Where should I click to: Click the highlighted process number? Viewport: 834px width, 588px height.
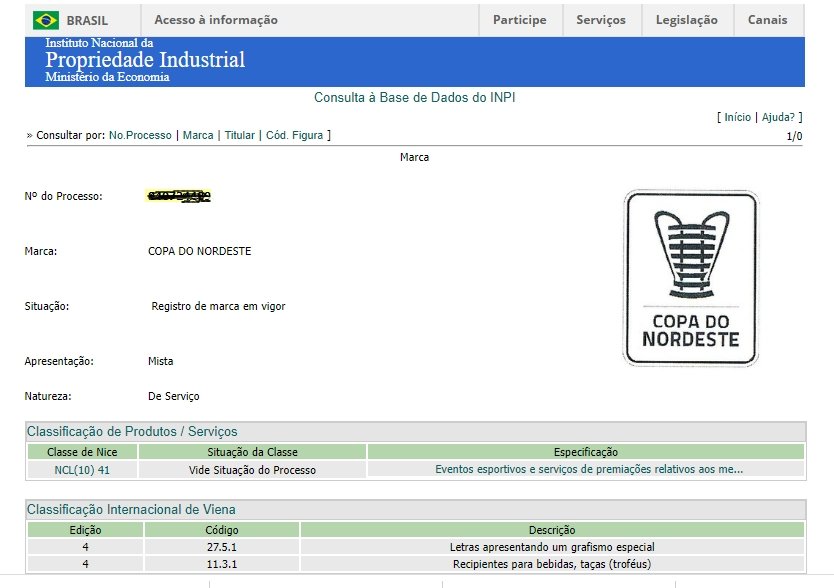tap(179, 196)
